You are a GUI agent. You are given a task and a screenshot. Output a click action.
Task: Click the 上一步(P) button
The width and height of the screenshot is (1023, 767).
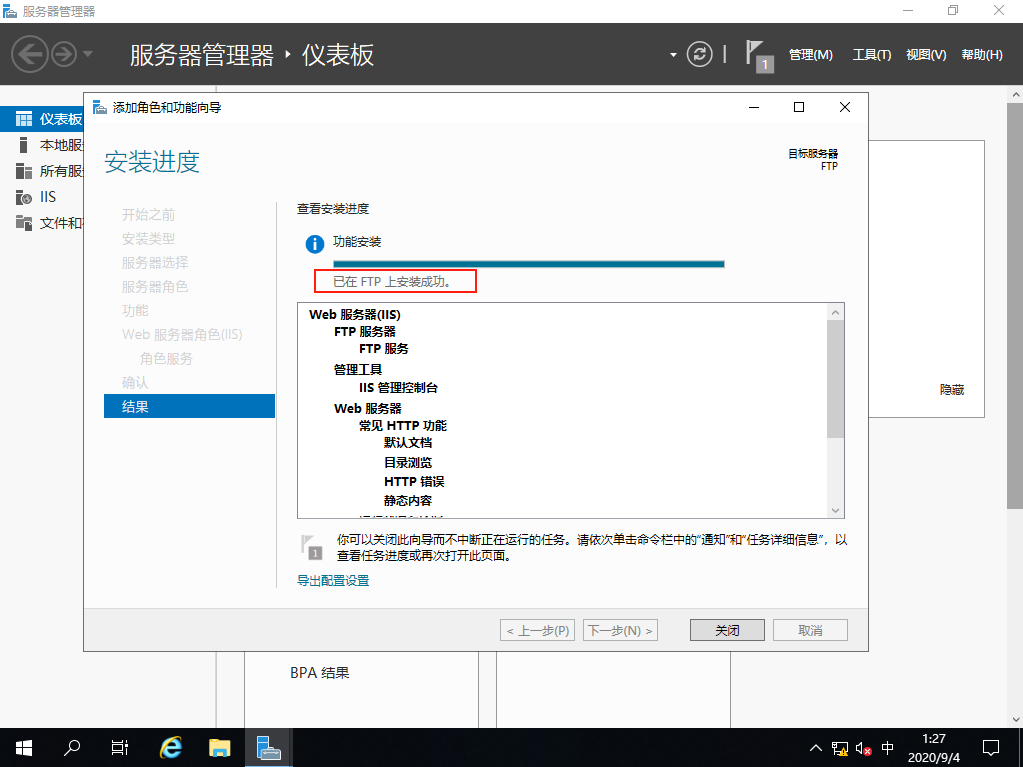(x=538, y=630)
